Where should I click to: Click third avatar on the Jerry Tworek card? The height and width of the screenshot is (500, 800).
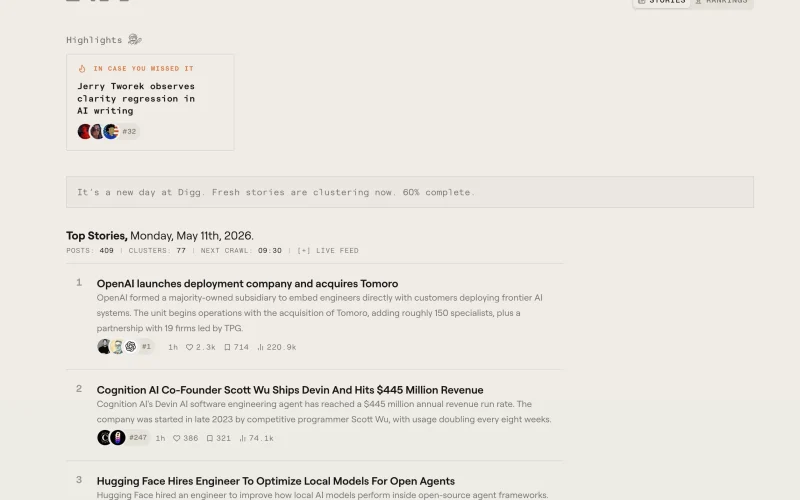pos(111,132)
